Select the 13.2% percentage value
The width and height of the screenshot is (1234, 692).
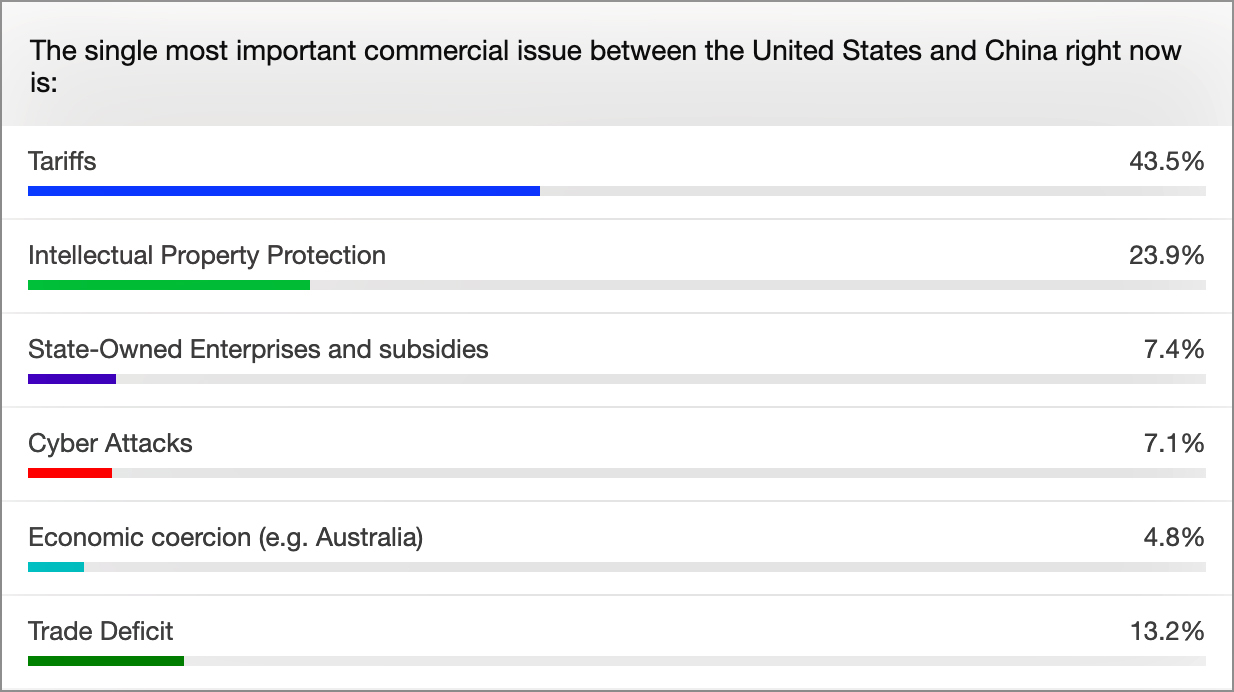click(1166, 631)
